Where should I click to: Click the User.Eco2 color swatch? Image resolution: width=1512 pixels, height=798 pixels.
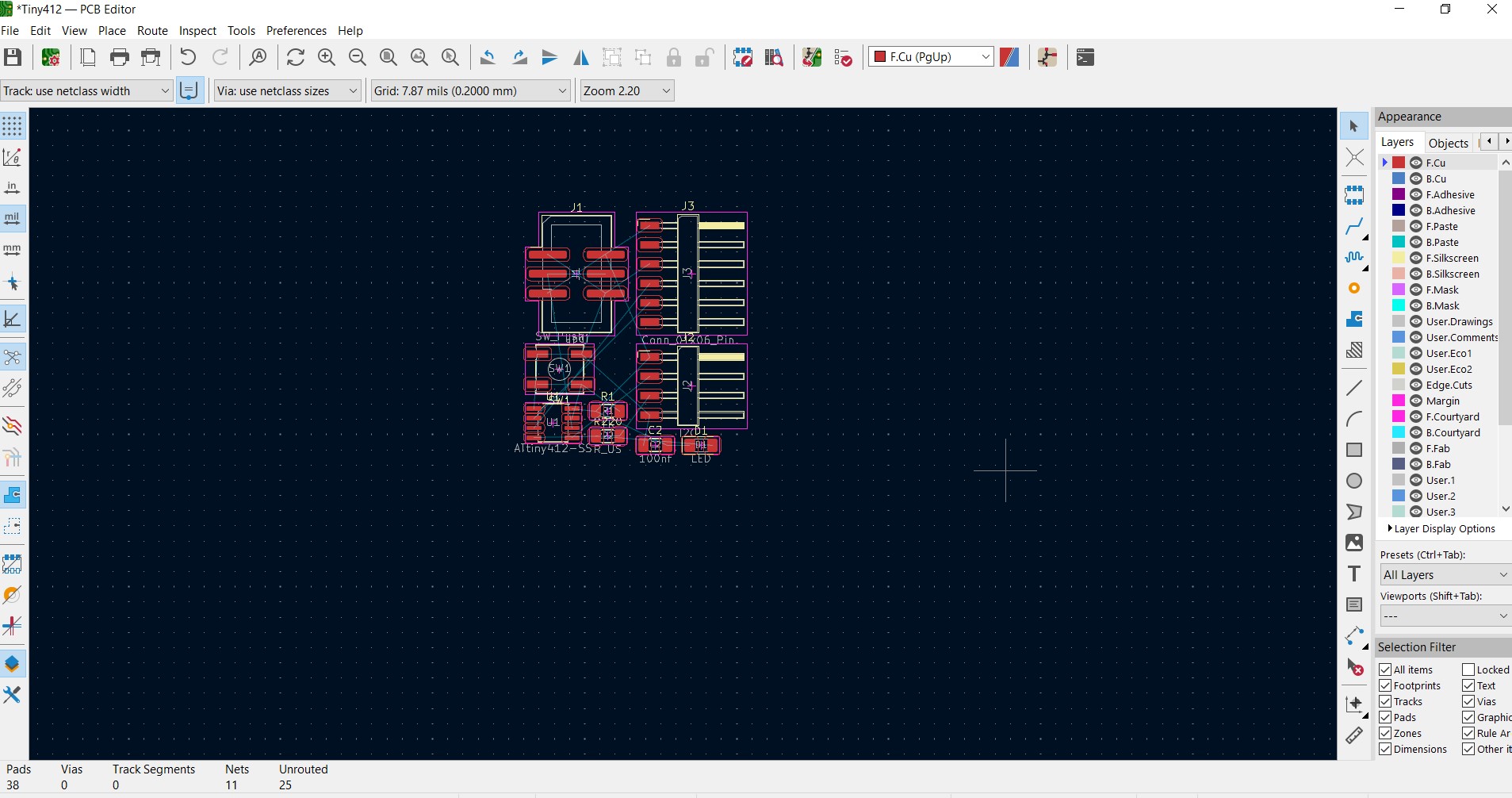pos(1399,369)
